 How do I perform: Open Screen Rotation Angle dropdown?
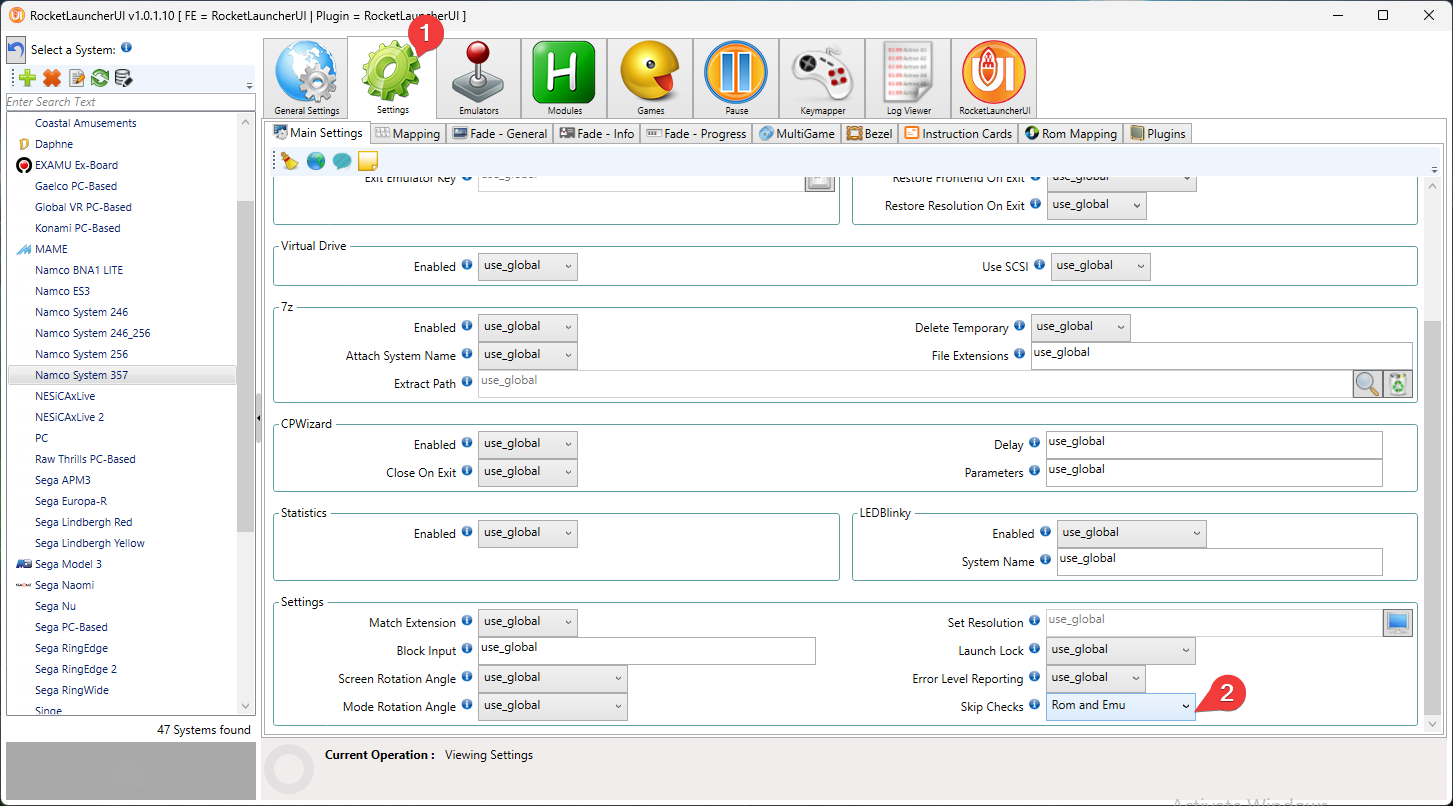[x=553, y=678]
